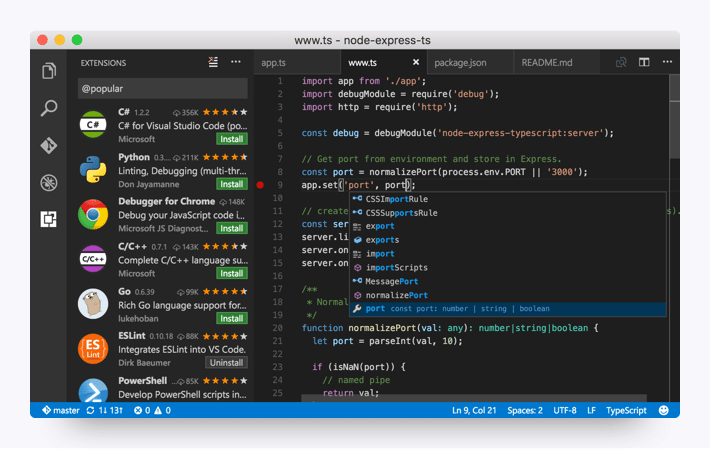Open editor more actions ellipsis menu
Screen dimensions: 710x450
click(667, 62)
